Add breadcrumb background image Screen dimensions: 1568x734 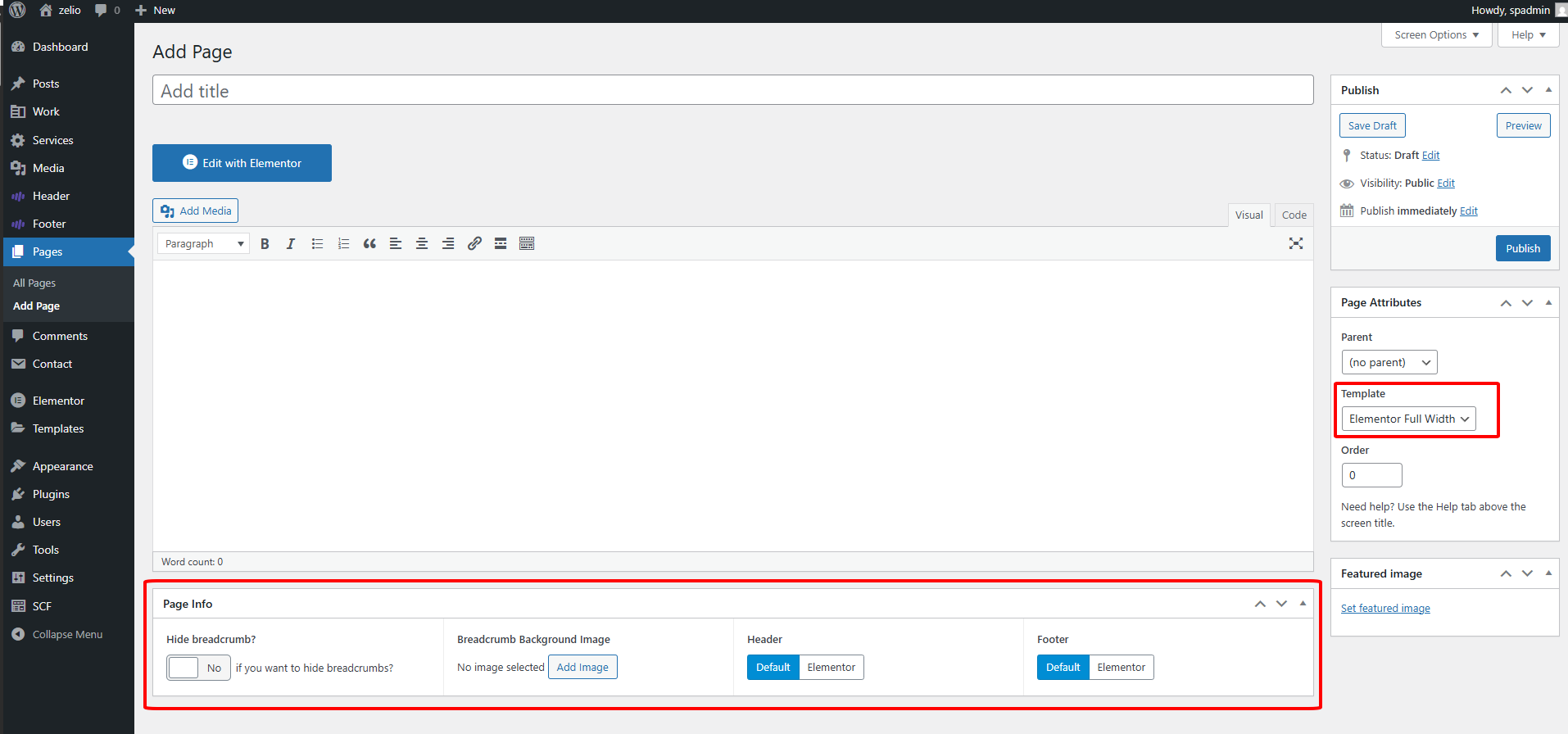pyautogui.click(x=582, y=667)
